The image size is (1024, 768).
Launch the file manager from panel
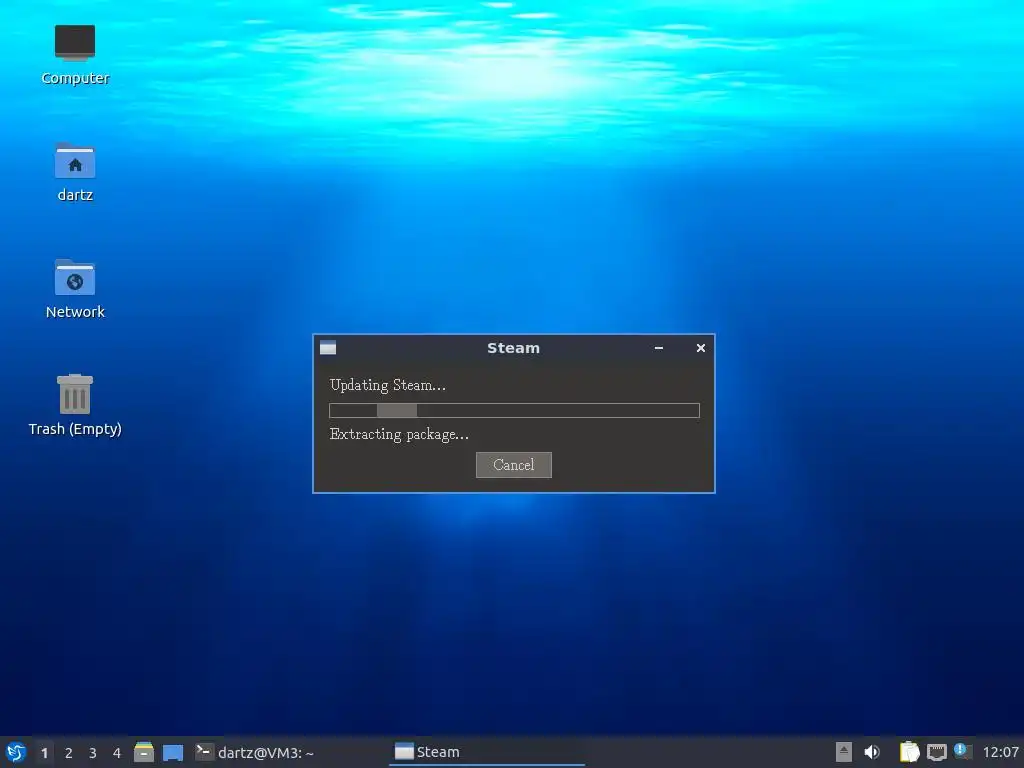tap(144, 752)
